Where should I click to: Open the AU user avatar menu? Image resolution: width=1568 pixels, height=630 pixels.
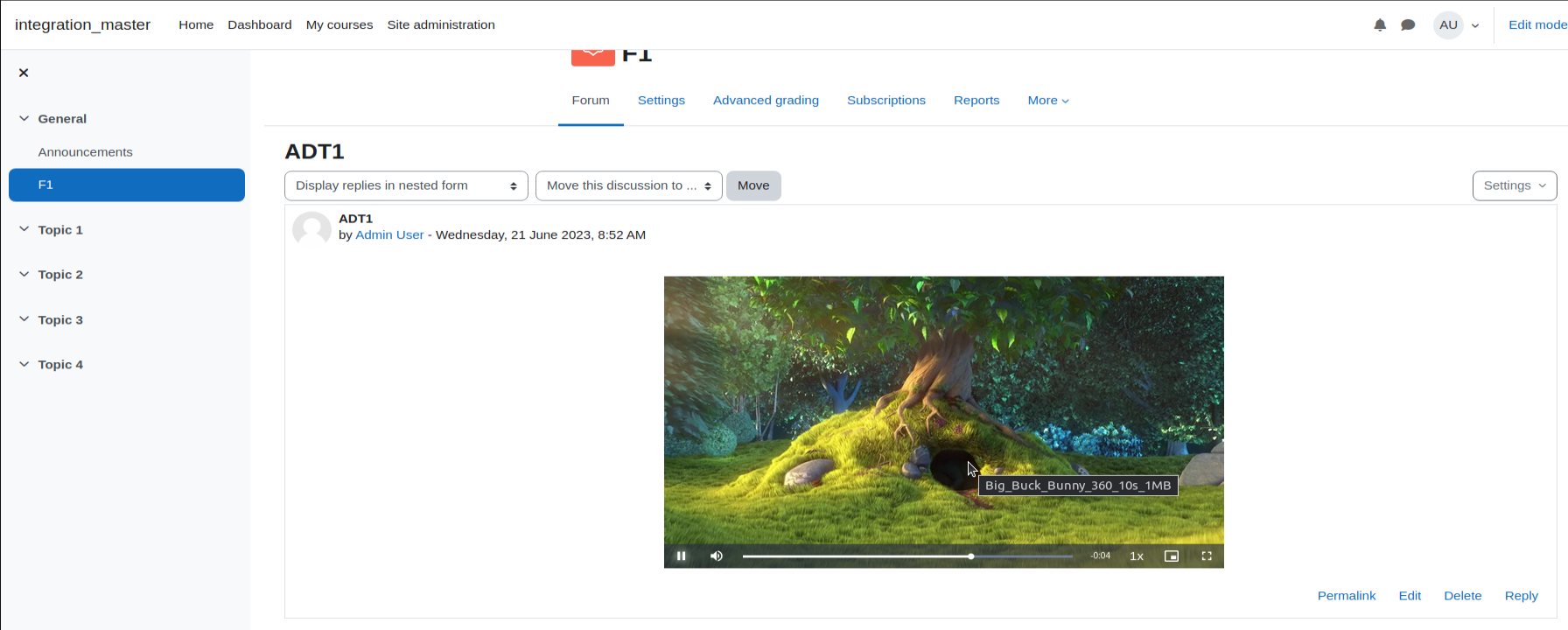click(1448, 24)
